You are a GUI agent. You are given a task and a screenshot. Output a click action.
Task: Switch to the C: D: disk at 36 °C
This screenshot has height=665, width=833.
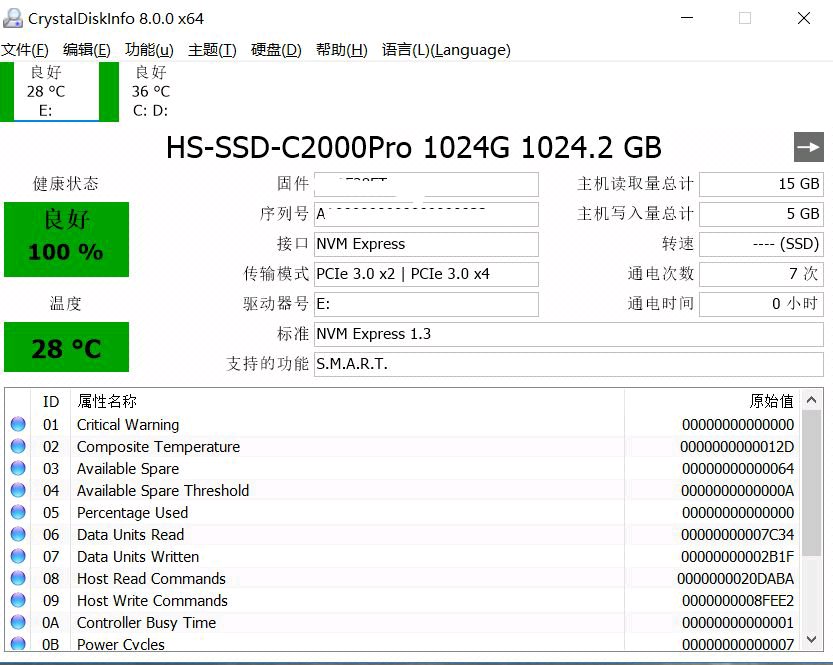(x=151, y=91)
